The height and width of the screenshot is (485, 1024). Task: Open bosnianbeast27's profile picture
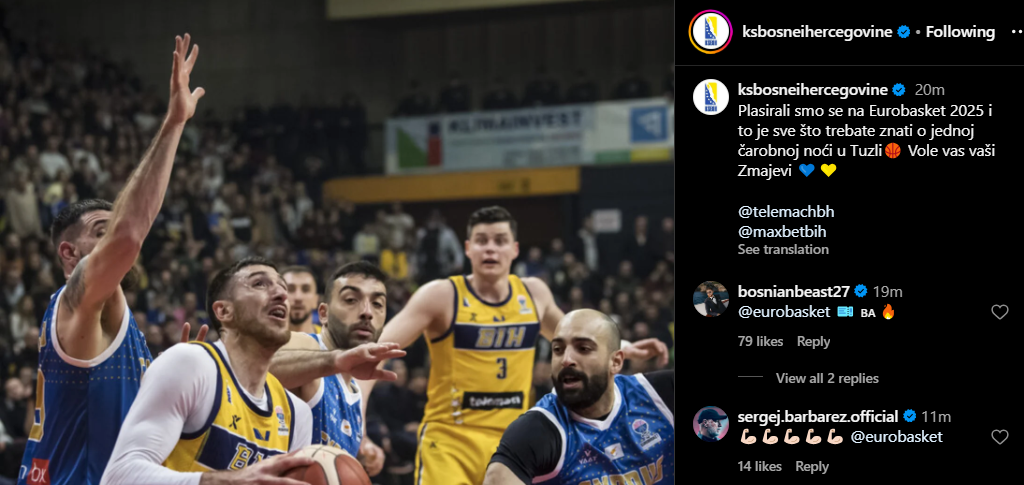tap(711, 299)
